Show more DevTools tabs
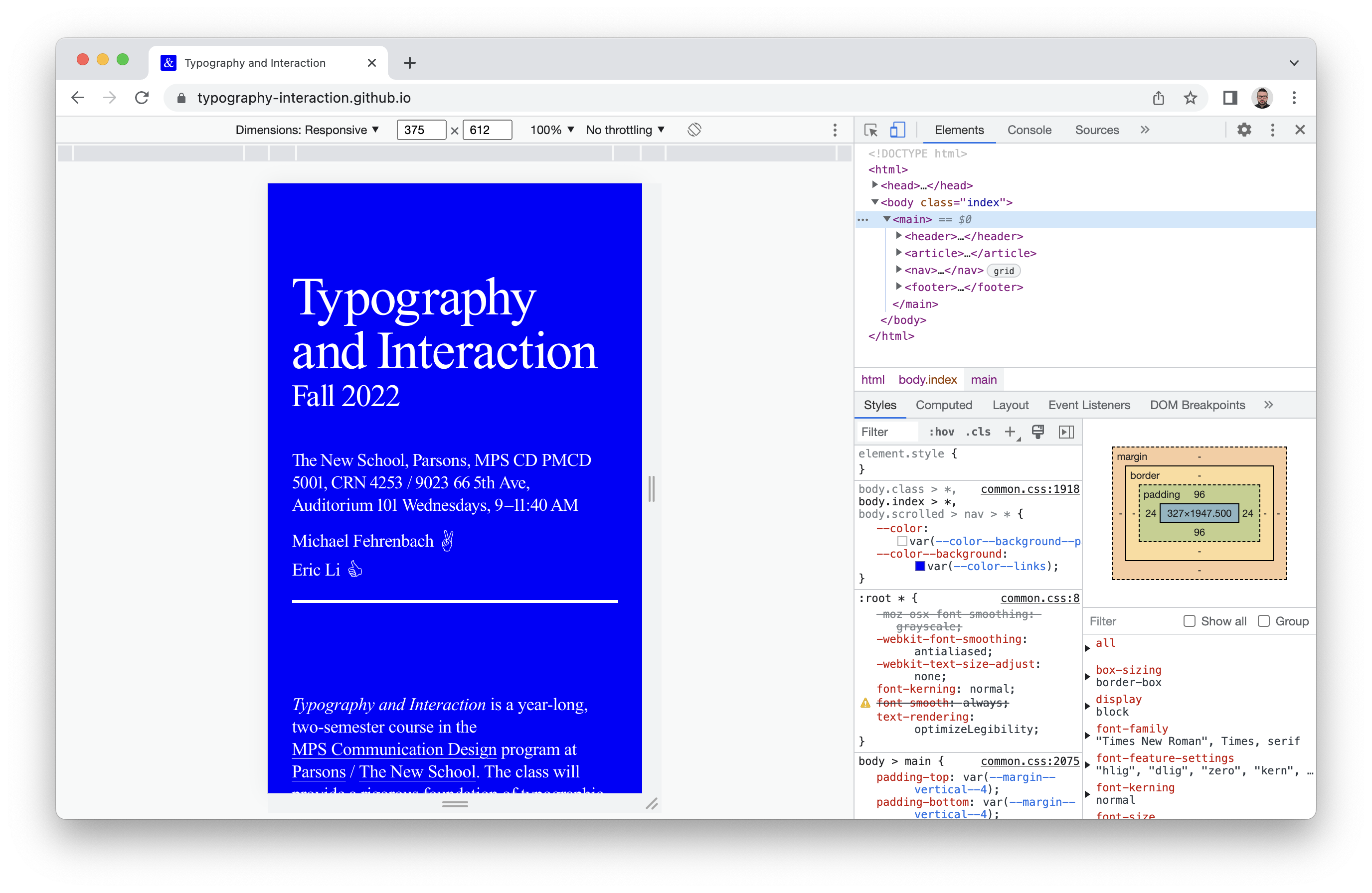 (1145, 130)
